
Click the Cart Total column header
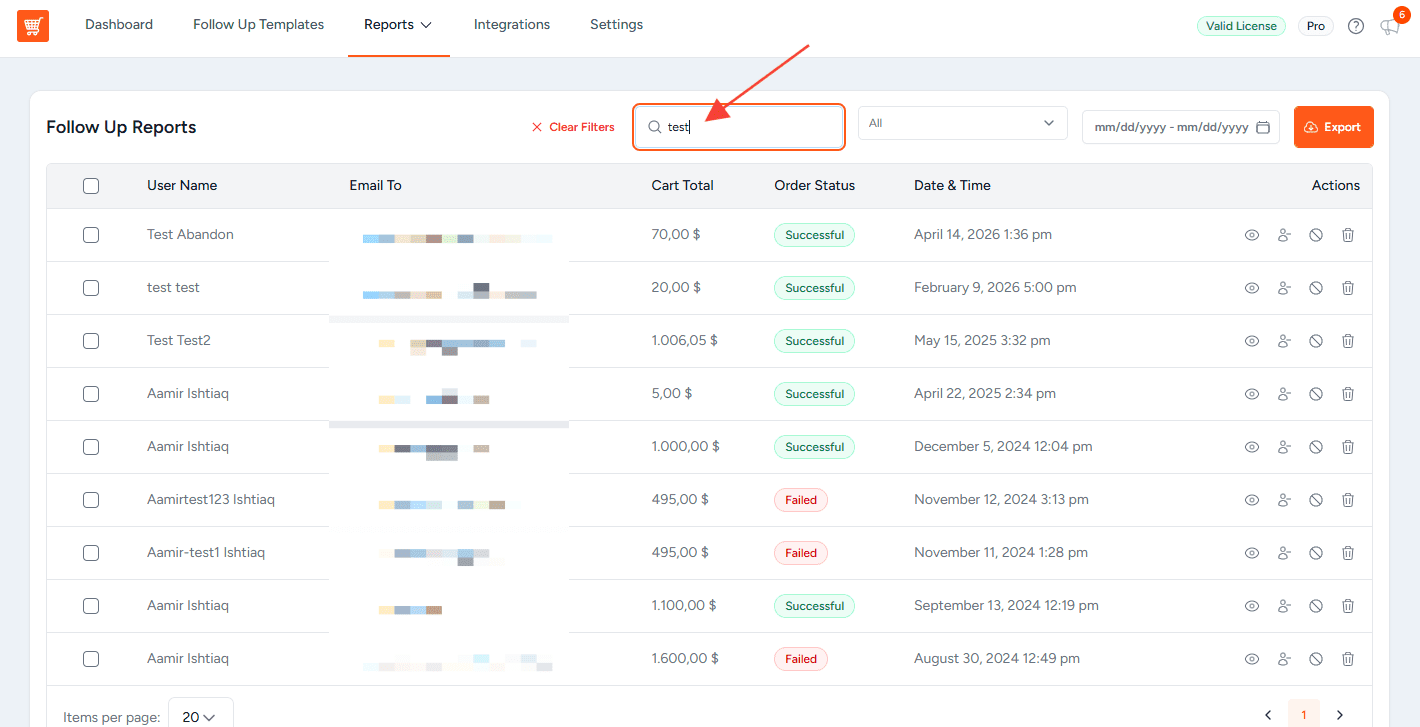[x=683, y=185]
